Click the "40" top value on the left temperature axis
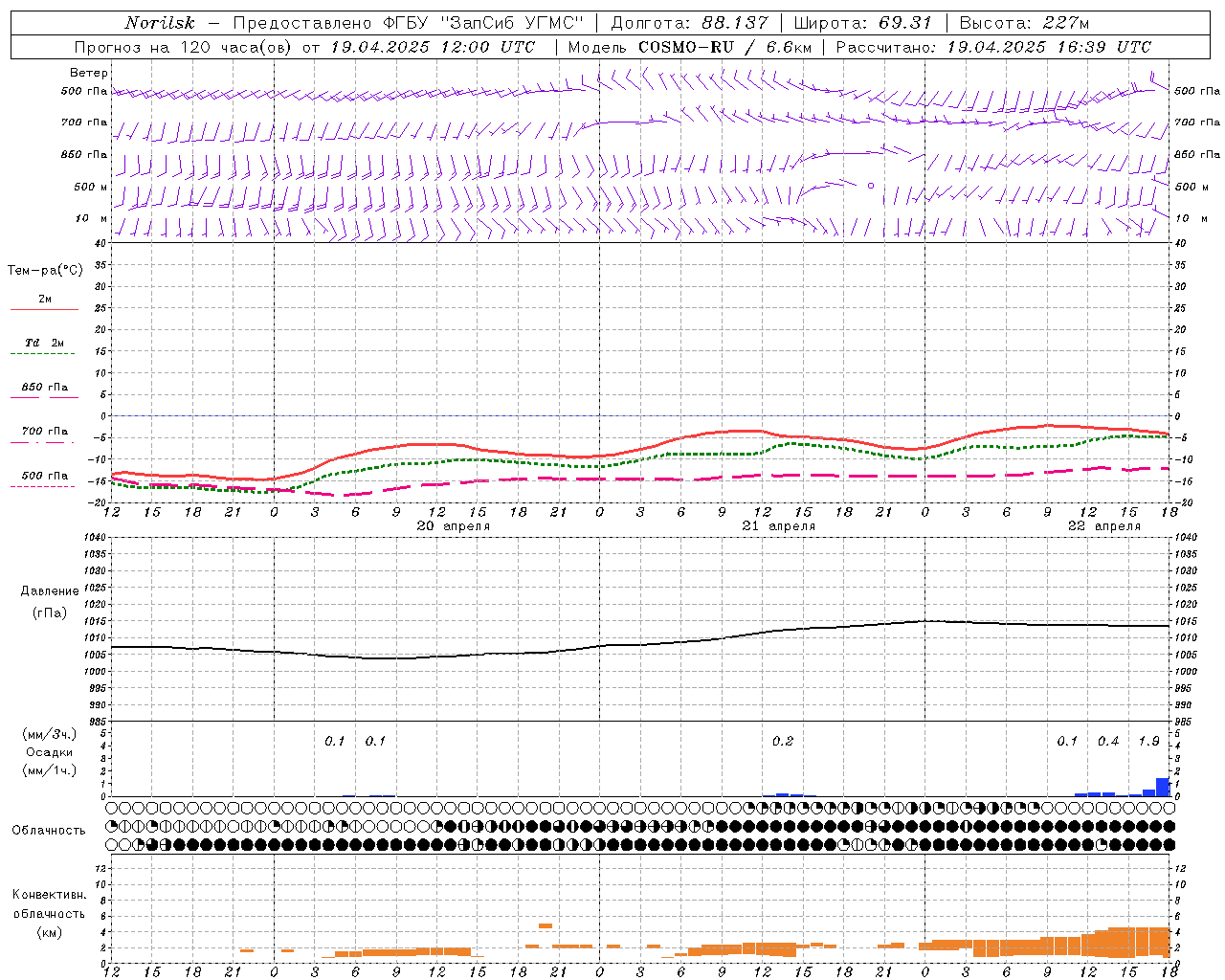Screen dimensions: 1225x980 [100, 243]
